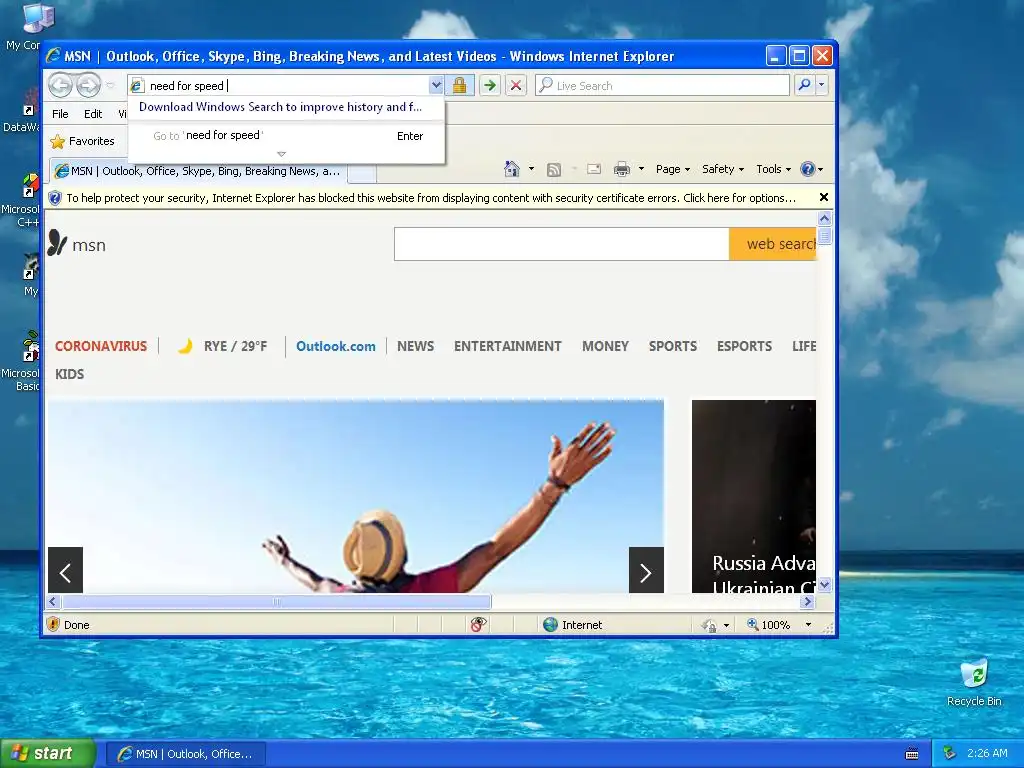
Task: Show next slide in carousel
Action: pyautogui.click(x=646, y=570)
